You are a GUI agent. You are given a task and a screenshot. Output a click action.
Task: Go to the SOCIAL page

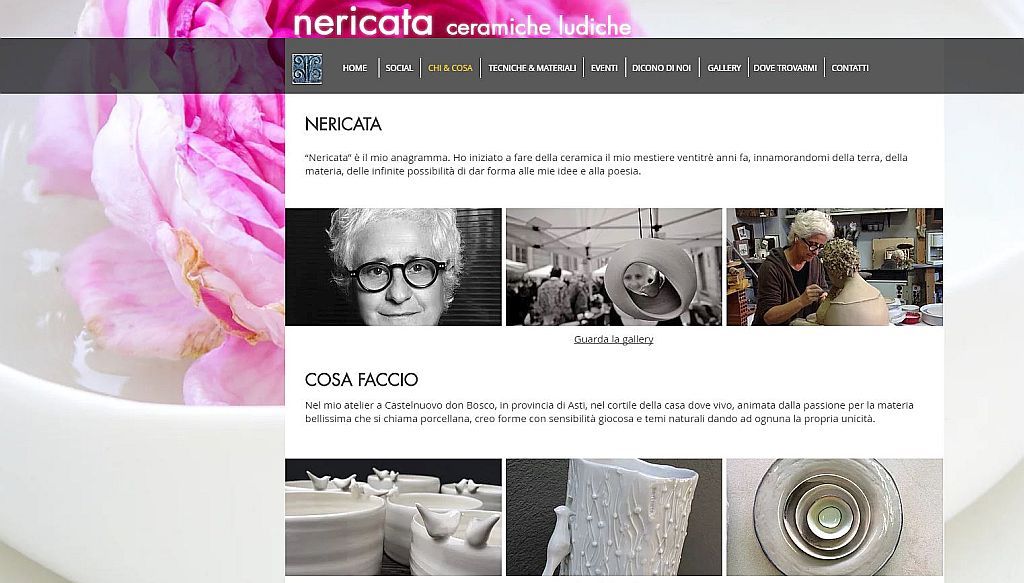[x=399, y=68]
